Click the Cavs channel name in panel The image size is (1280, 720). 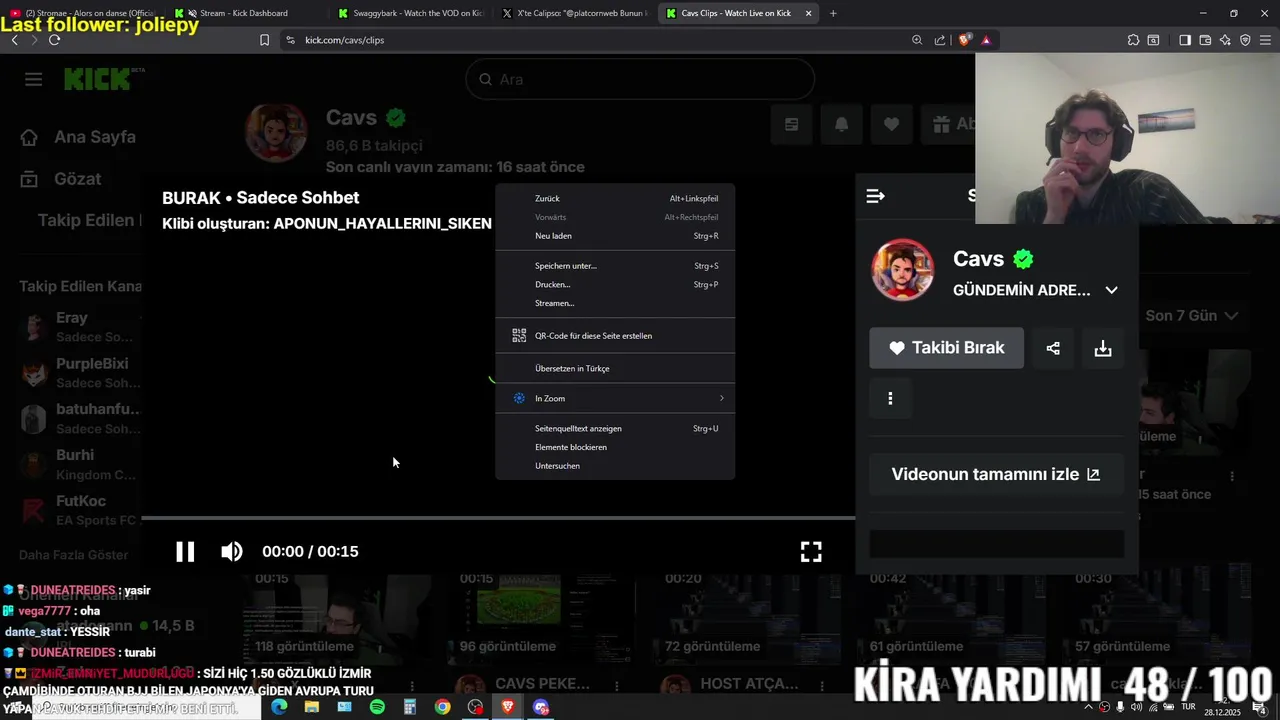[978, 259]
